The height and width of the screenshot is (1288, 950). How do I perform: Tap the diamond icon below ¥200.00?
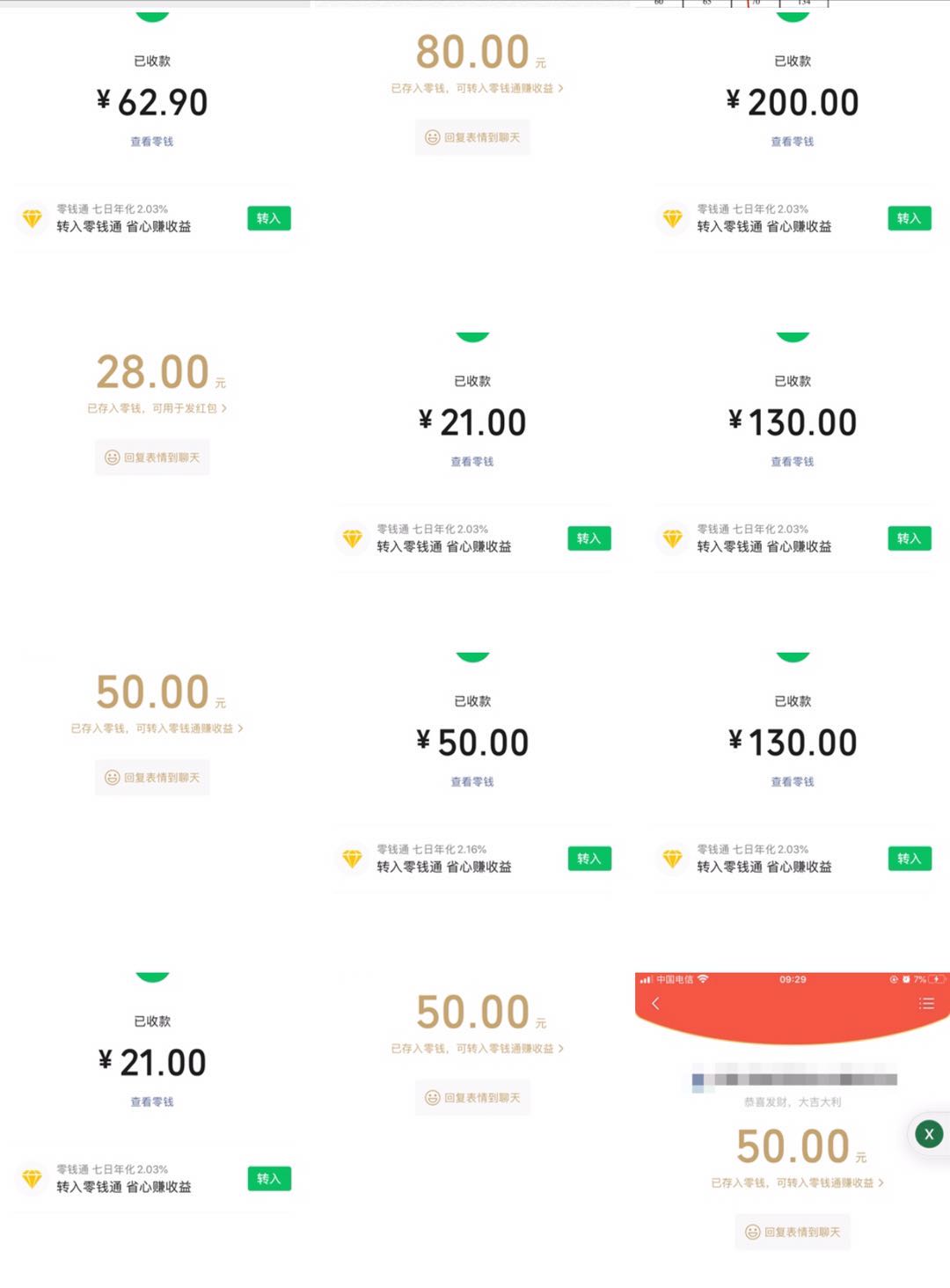pos(672,218)
